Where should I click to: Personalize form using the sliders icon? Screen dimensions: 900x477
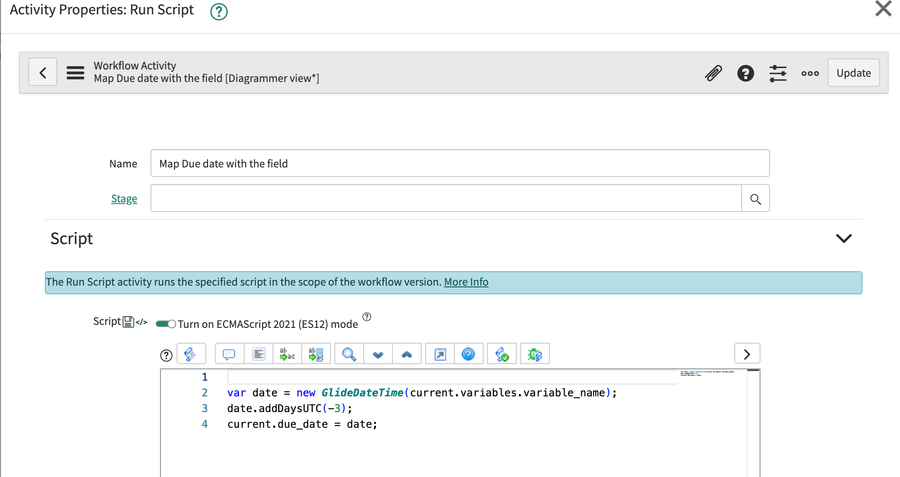click(778, 73)
